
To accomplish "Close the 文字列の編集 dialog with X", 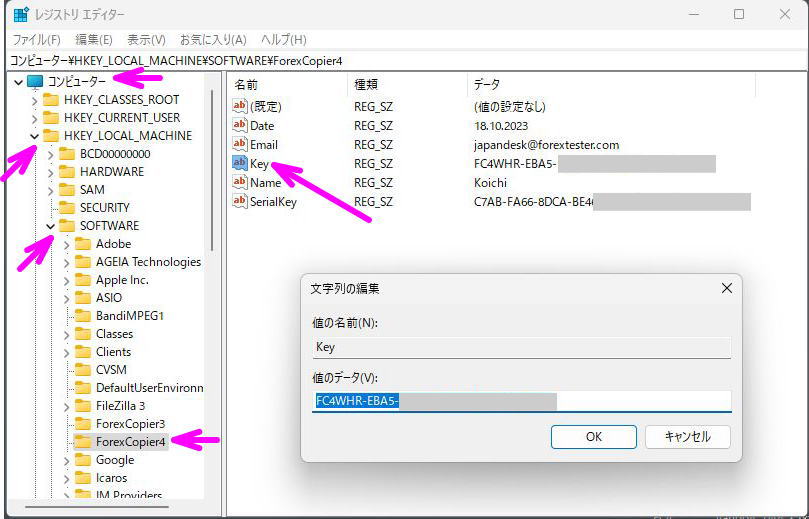I will coord(726,288).
